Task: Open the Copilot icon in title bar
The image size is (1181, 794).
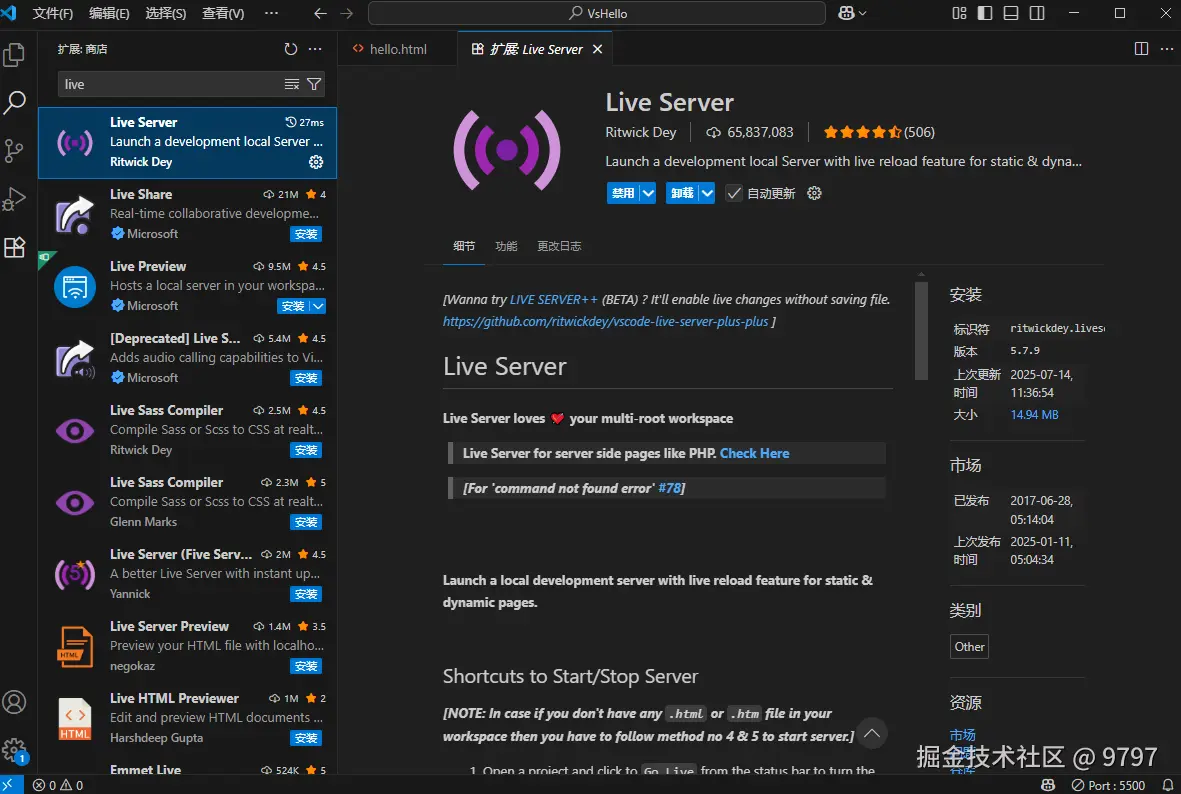Action: click(847, 14)
